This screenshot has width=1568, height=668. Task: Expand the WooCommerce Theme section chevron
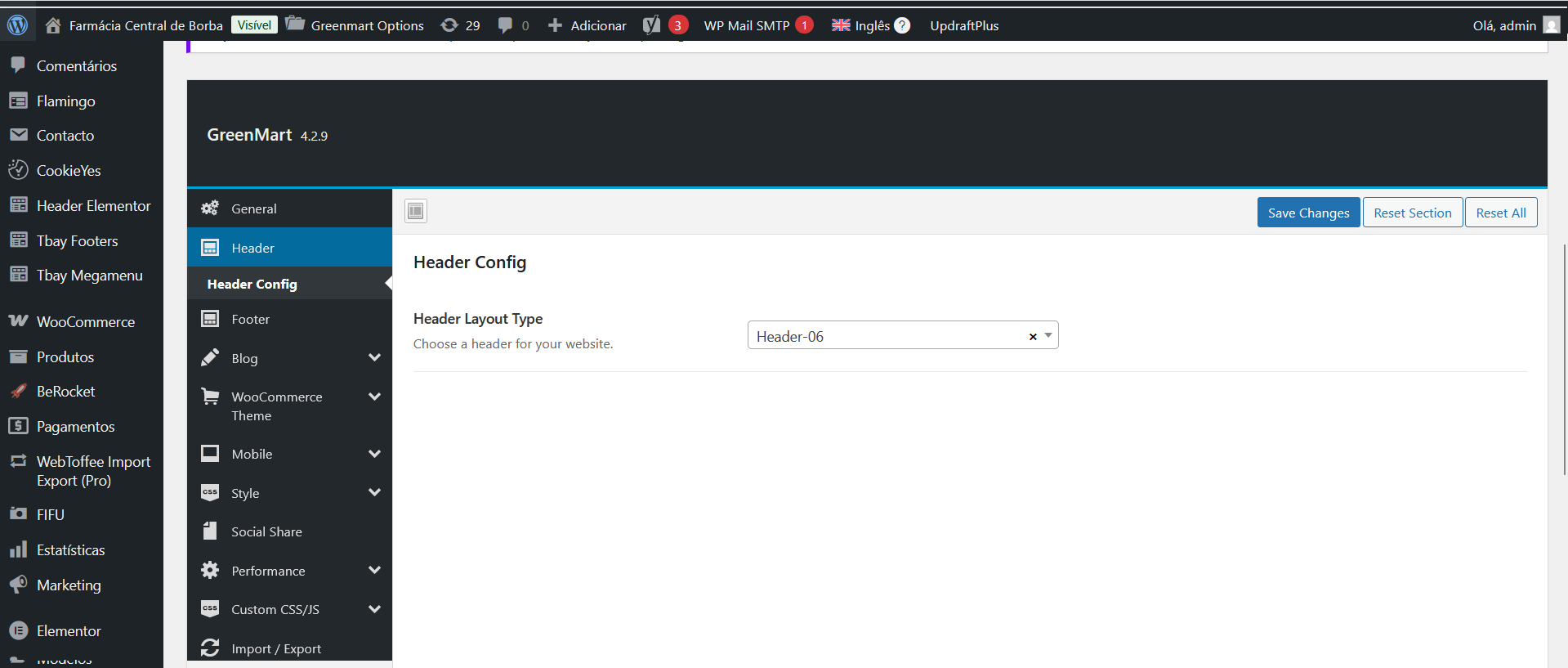[x=374, y=397]
